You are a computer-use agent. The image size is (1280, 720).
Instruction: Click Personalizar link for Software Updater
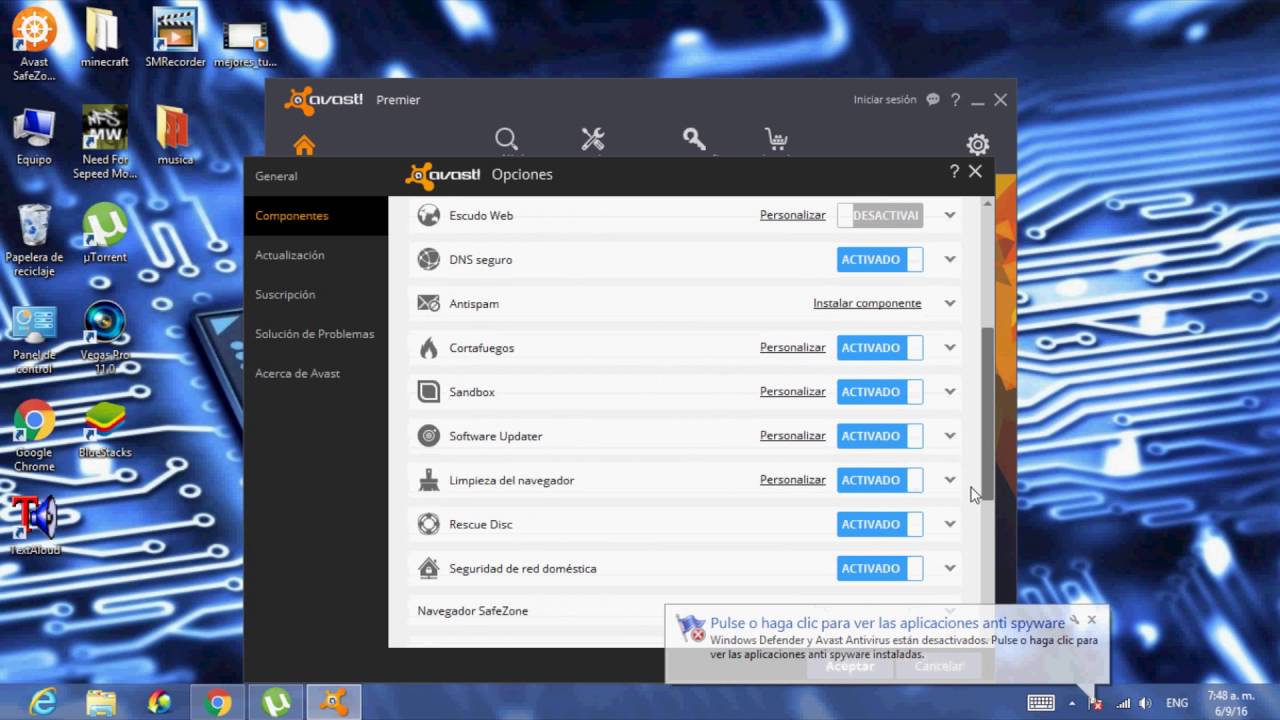[792, 435]
